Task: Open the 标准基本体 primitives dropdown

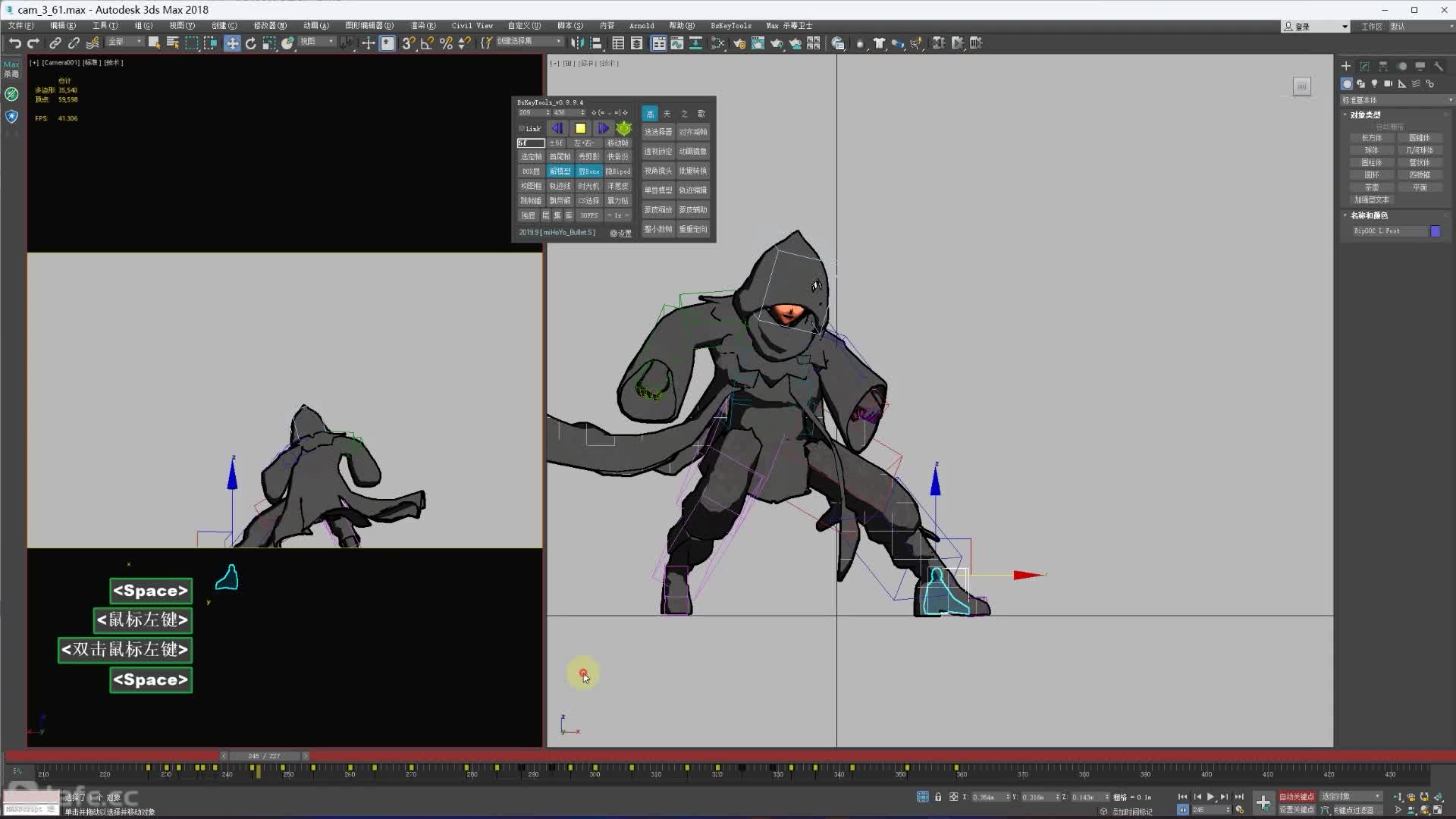Action: click(x=1395, y=100)
